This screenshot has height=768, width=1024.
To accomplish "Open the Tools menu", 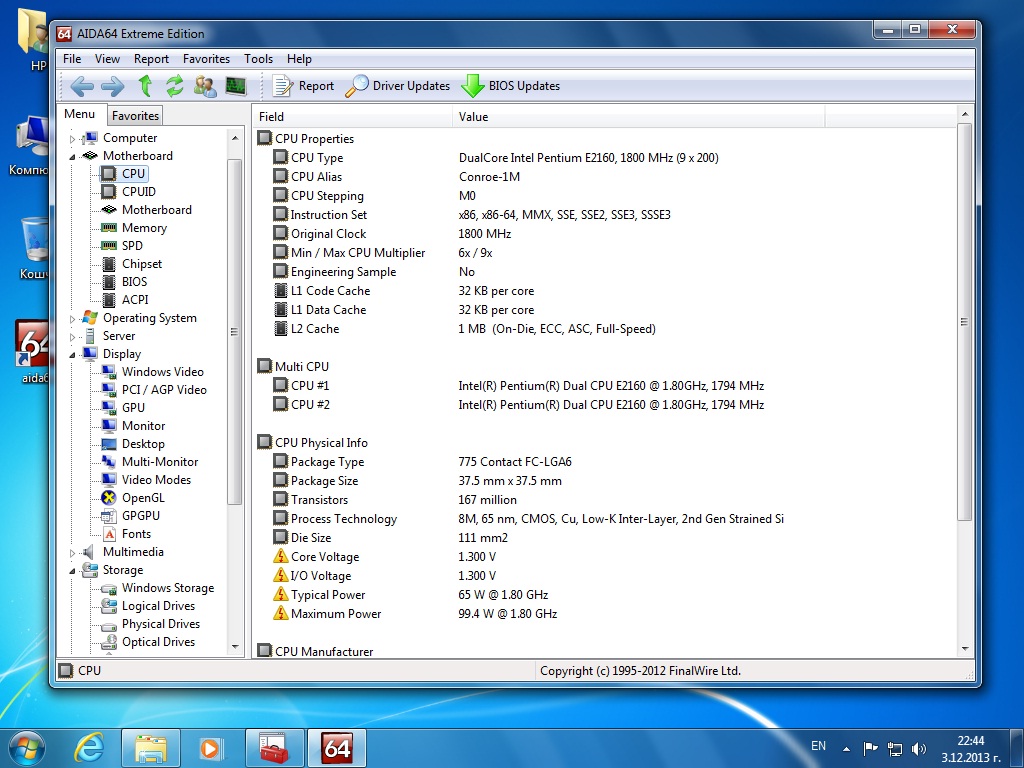I will pos(259,59).
